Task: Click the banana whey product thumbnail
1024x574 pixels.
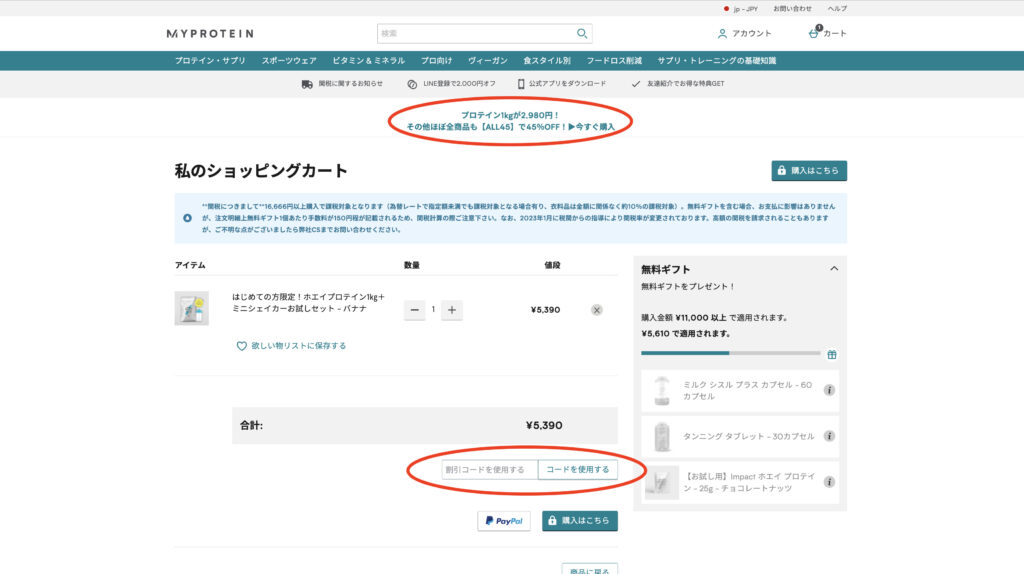Action: tap(191, 308)
